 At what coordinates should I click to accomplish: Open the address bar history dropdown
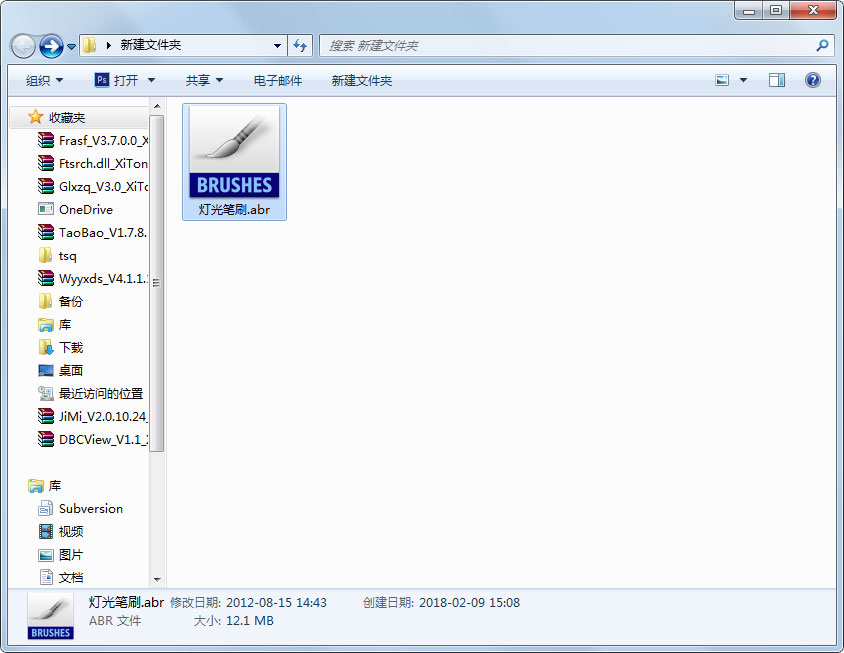point(277,45)
